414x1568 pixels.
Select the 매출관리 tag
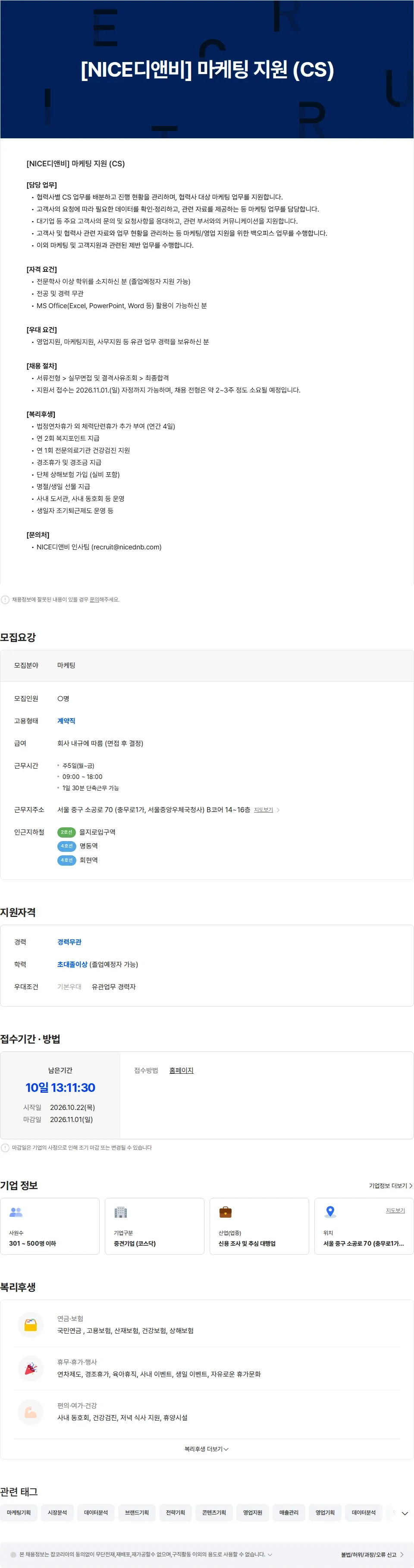(x=289, y=1512)
